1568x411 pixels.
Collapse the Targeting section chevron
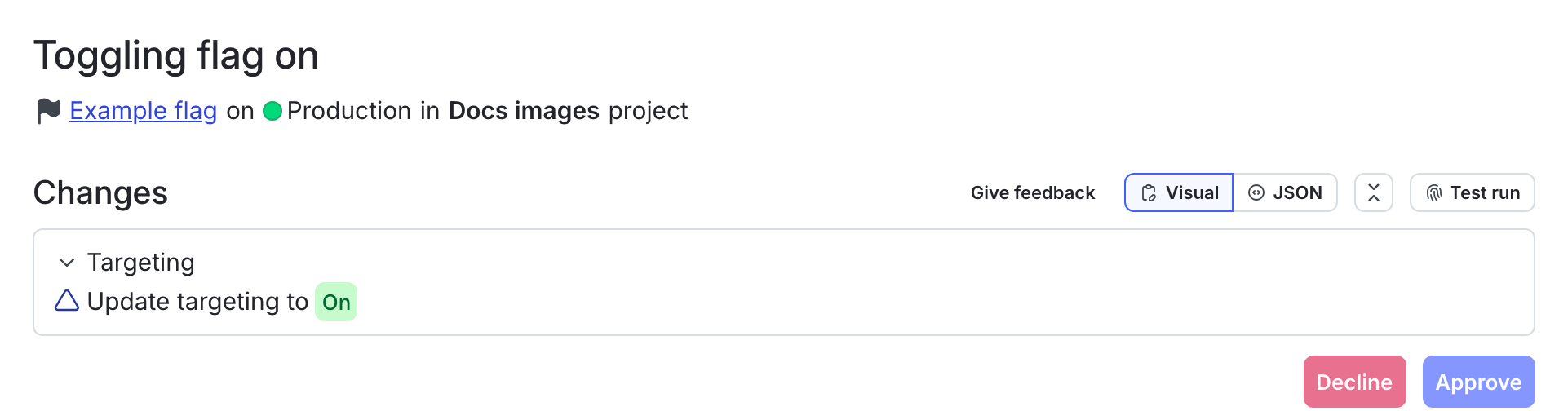(x=67, y=263)
